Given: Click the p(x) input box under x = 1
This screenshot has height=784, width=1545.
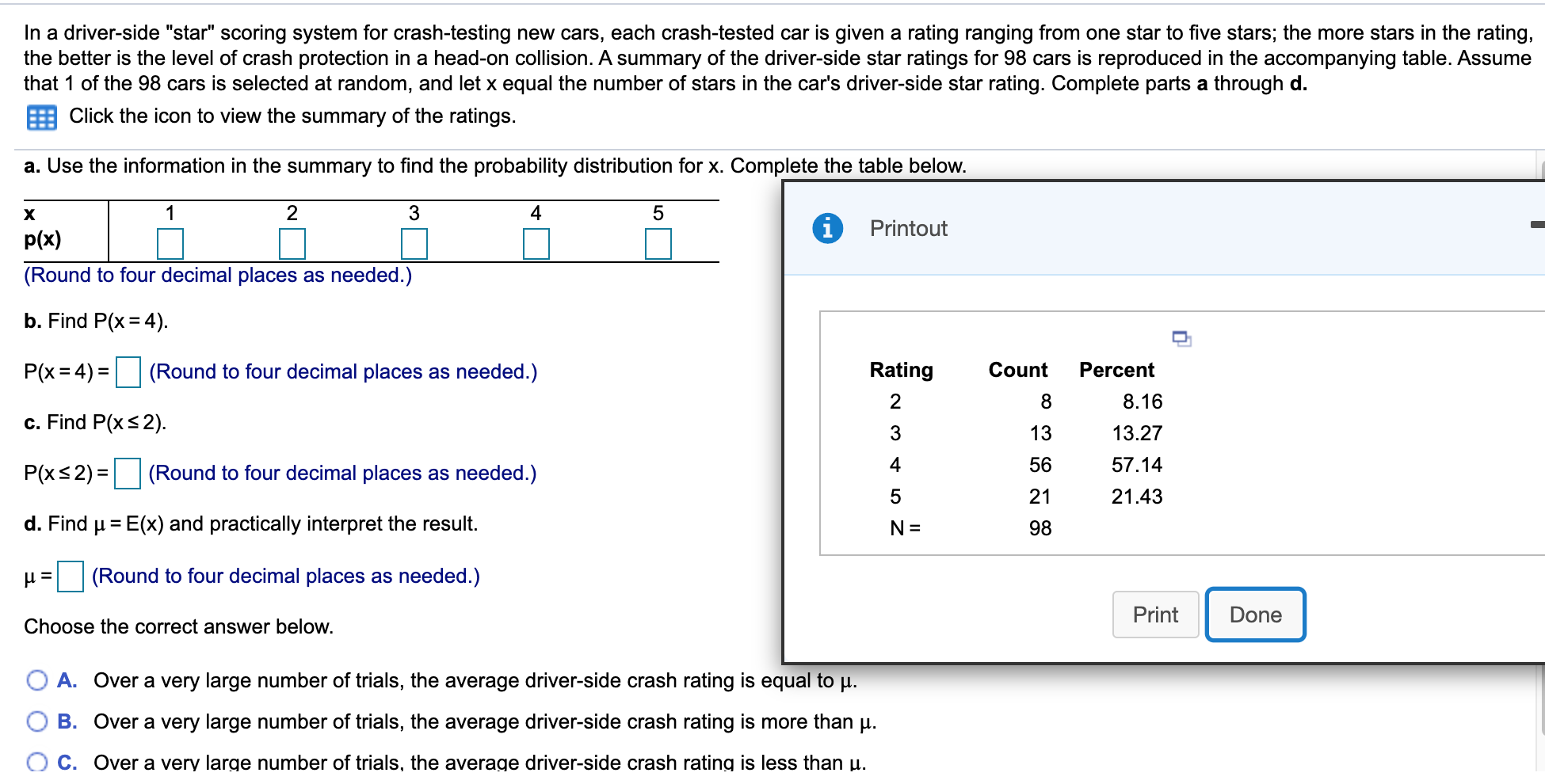Looking at the screenshot, I should coord(170,244).
